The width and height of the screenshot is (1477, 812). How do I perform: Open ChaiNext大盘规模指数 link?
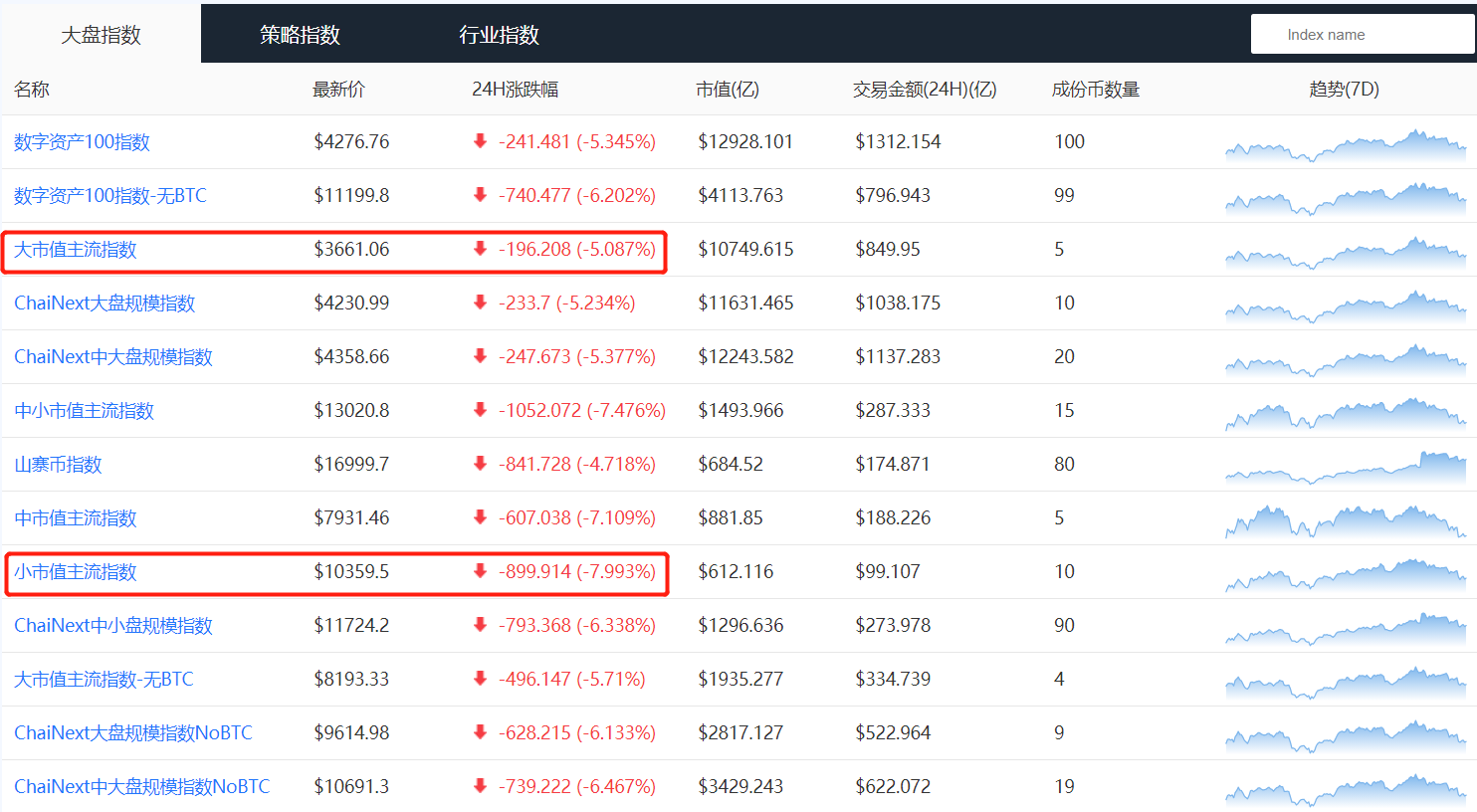pos(105,304)
